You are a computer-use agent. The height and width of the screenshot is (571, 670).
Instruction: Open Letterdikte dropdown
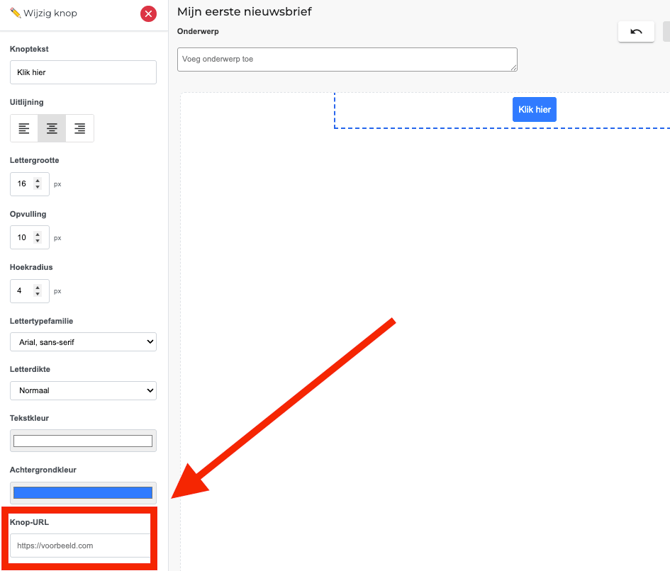tap(83, 390)
